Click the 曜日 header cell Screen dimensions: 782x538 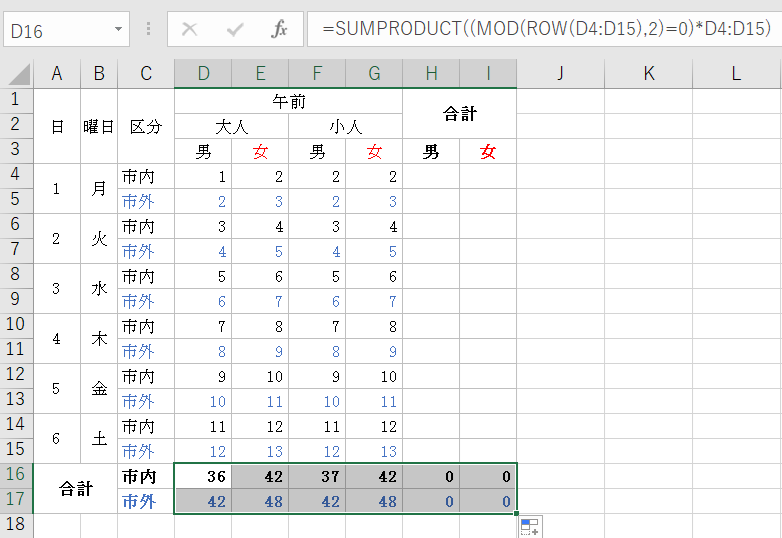(99, 126)
